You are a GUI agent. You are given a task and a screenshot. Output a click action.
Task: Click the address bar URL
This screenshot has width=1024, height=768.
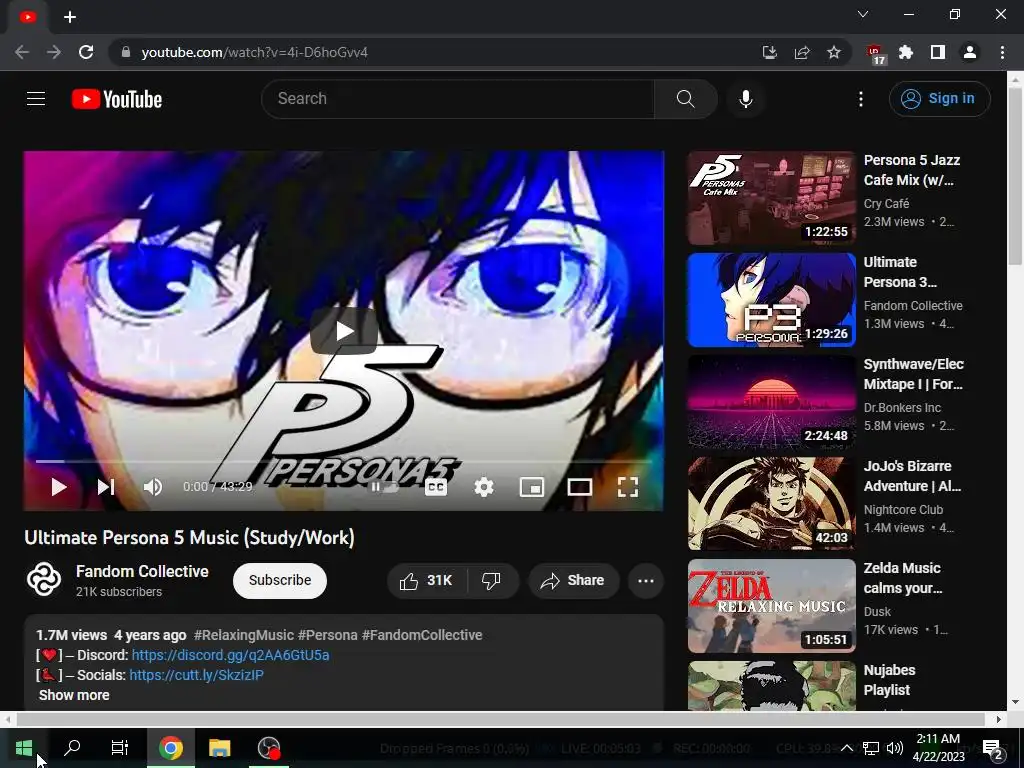tap(254, 52)
